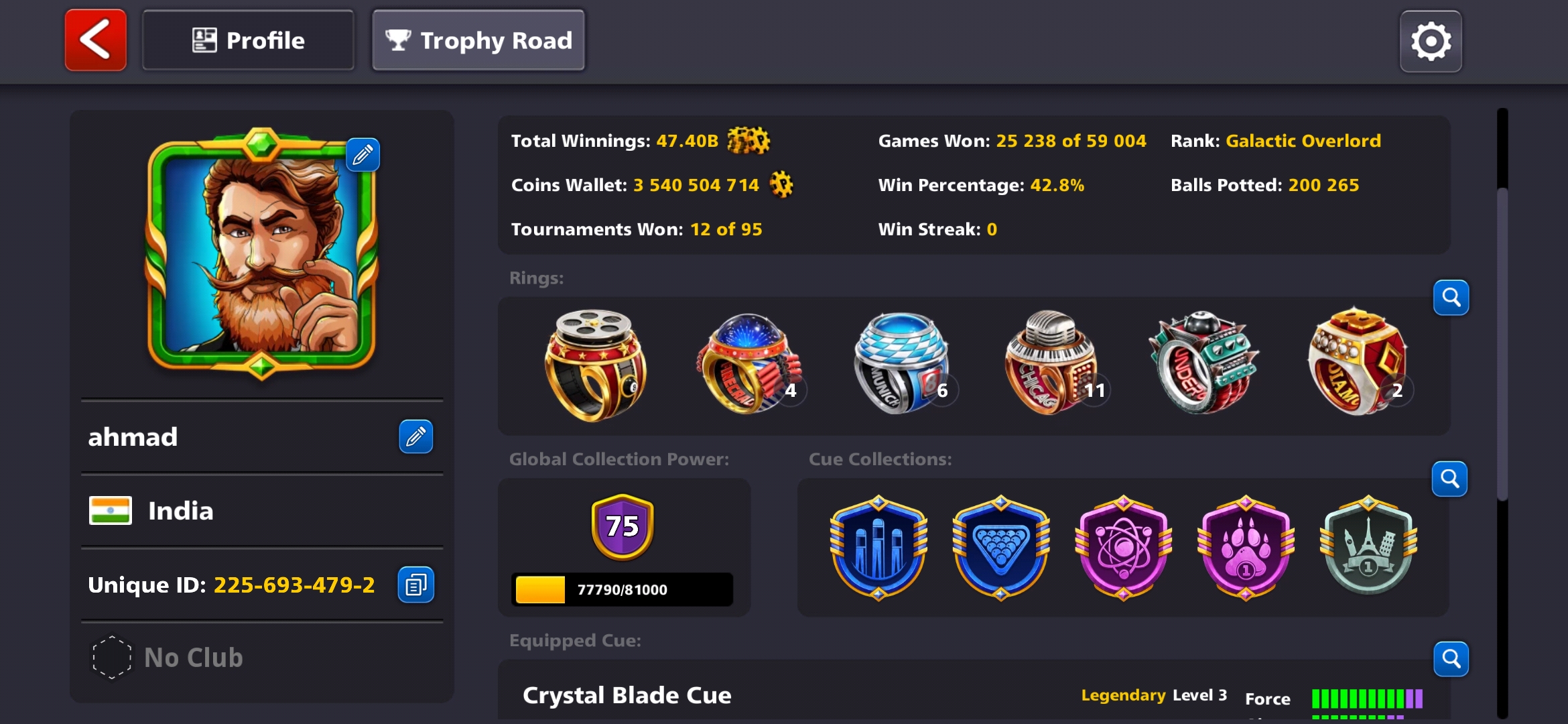This screenshot has width=1568, height=724.
Task: Select the paw print cue collection badge
Action: pyautogui.click(x=1246, y=548)
